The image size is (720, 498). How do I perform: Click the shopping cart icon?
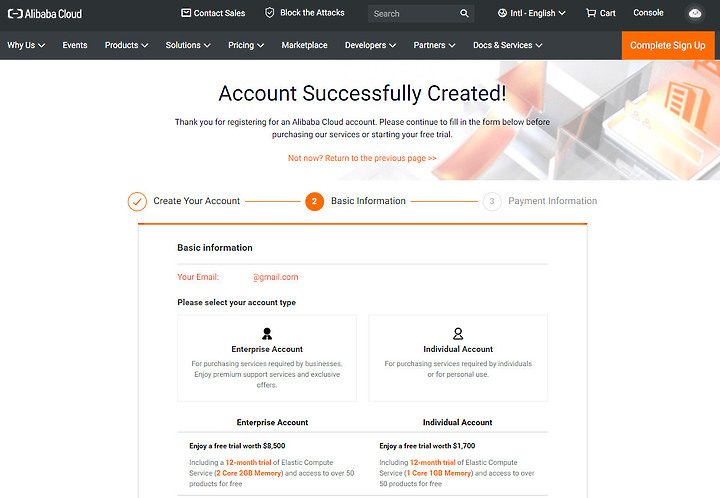[591, 13]
